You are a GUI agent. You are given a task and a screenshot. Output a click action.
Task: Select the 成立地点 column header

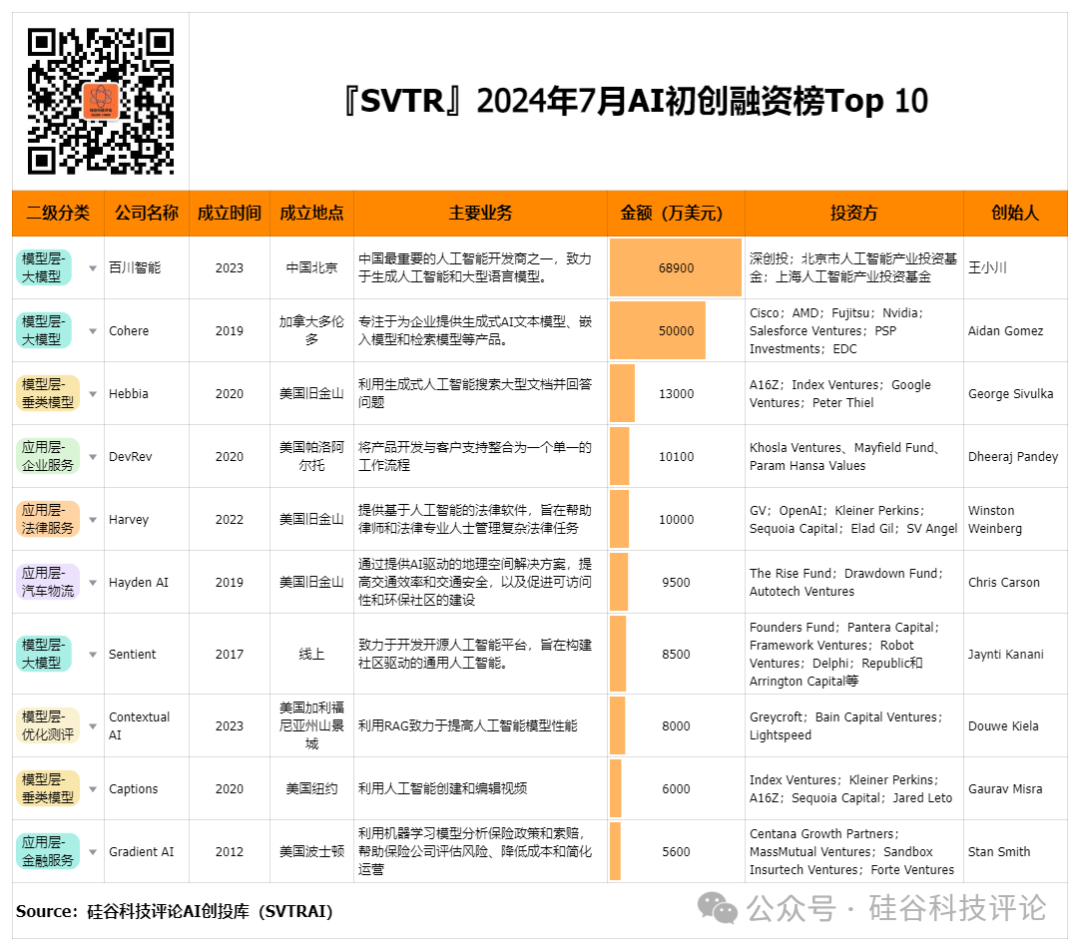(x=311, y=213)
